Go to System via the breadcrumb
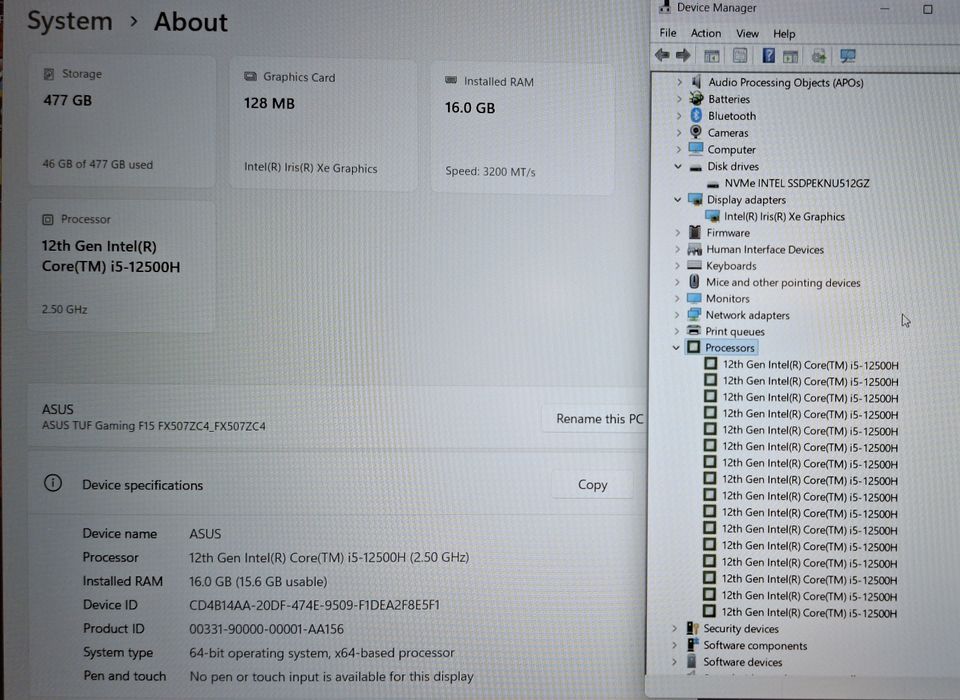This screenshot has height=700, width=960. (x=70, y=20)
